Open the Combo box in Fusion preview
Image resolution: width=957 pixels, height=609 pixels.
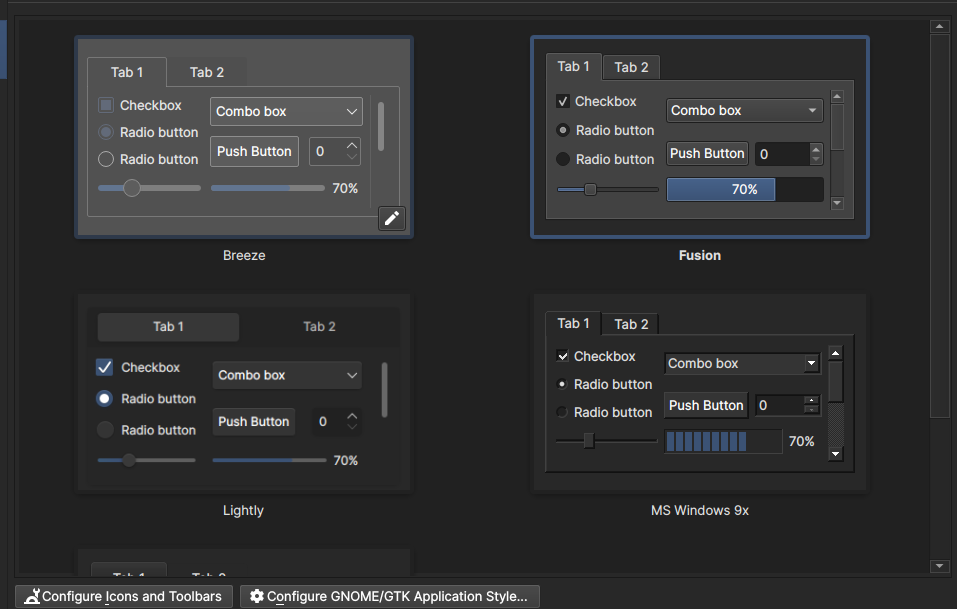(x=745, y=110)
